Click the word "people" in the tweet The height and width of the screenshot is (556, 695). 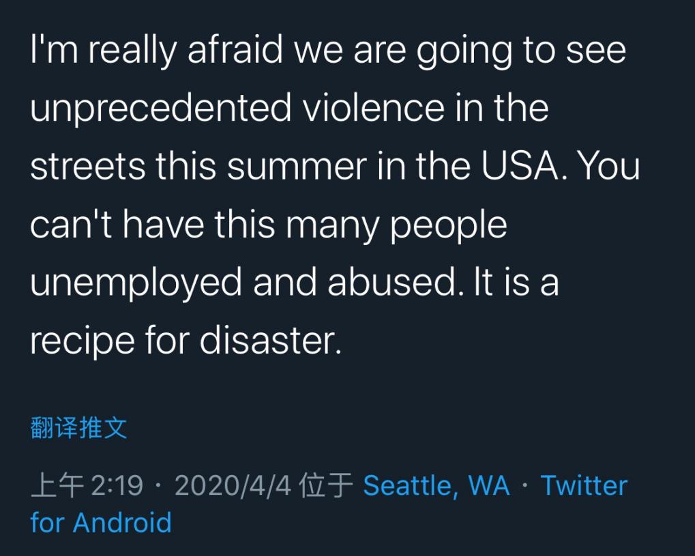click(449, 226)
